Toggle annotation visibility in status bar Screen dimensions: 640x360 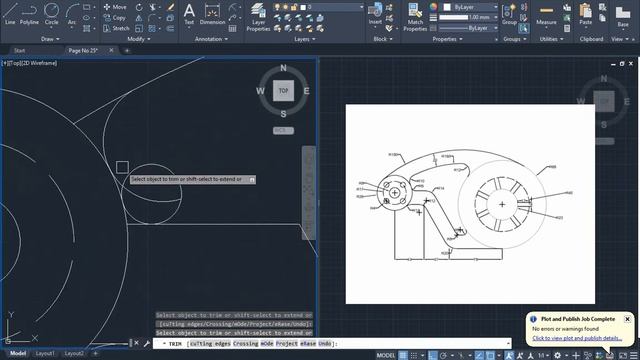point(509,356)
